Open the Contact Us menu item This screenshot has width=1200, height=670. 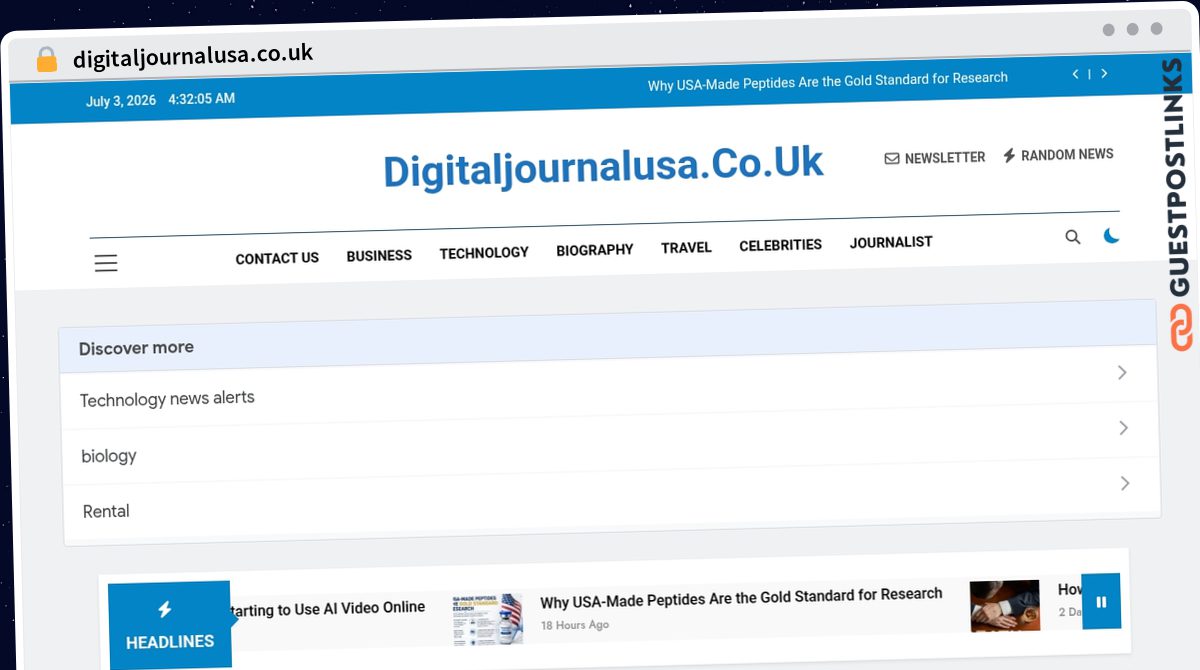click(x=277, y=258)
